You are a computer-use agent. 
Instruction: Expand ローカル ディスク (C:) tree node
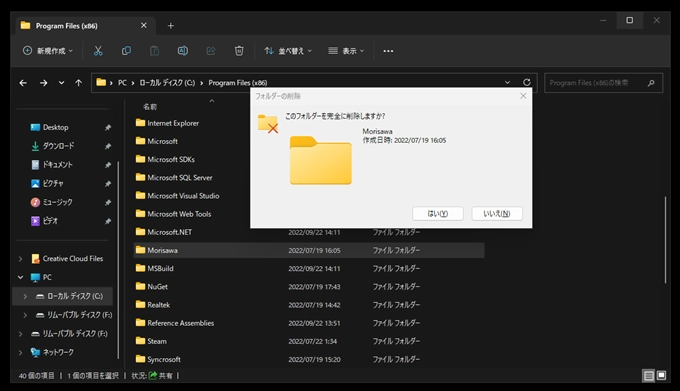pos(25,296)
